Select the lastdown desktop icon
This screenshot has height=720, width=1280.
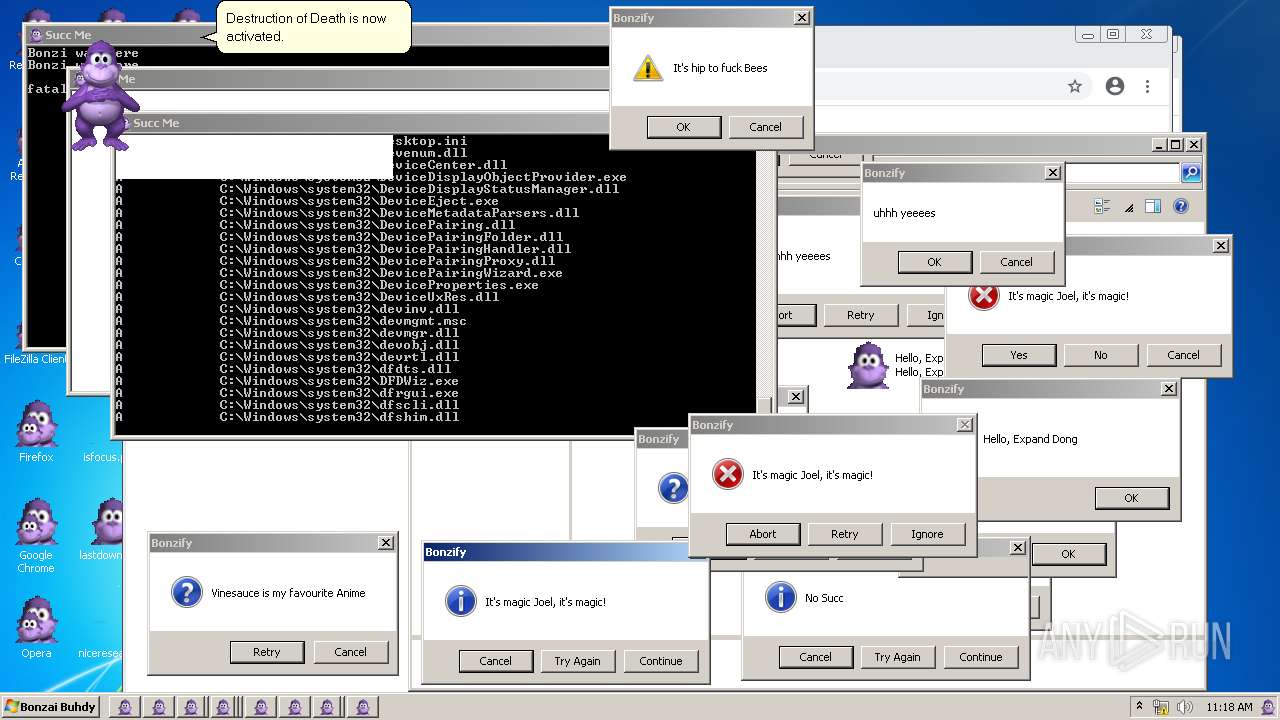(100, 529)
